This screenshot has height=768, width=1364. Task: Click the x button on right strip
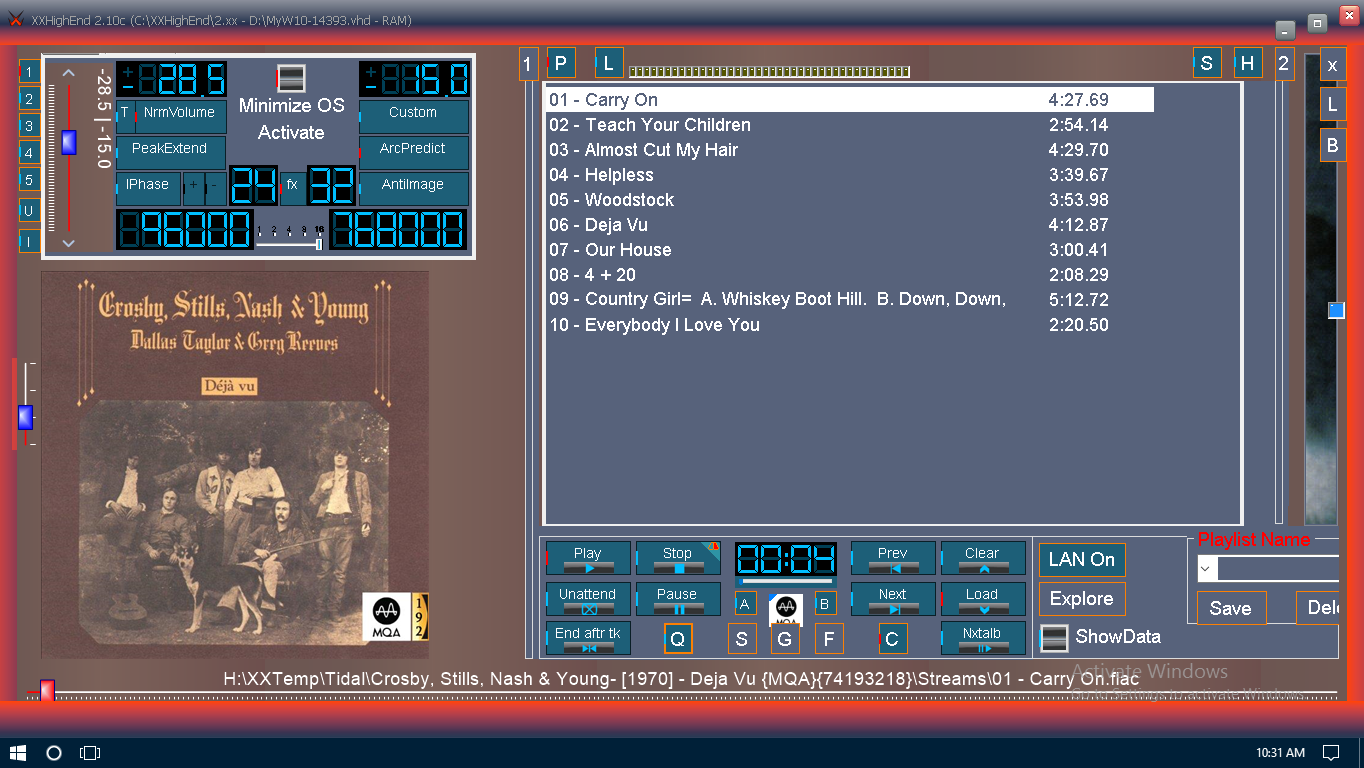click(x=1332, y=66)
